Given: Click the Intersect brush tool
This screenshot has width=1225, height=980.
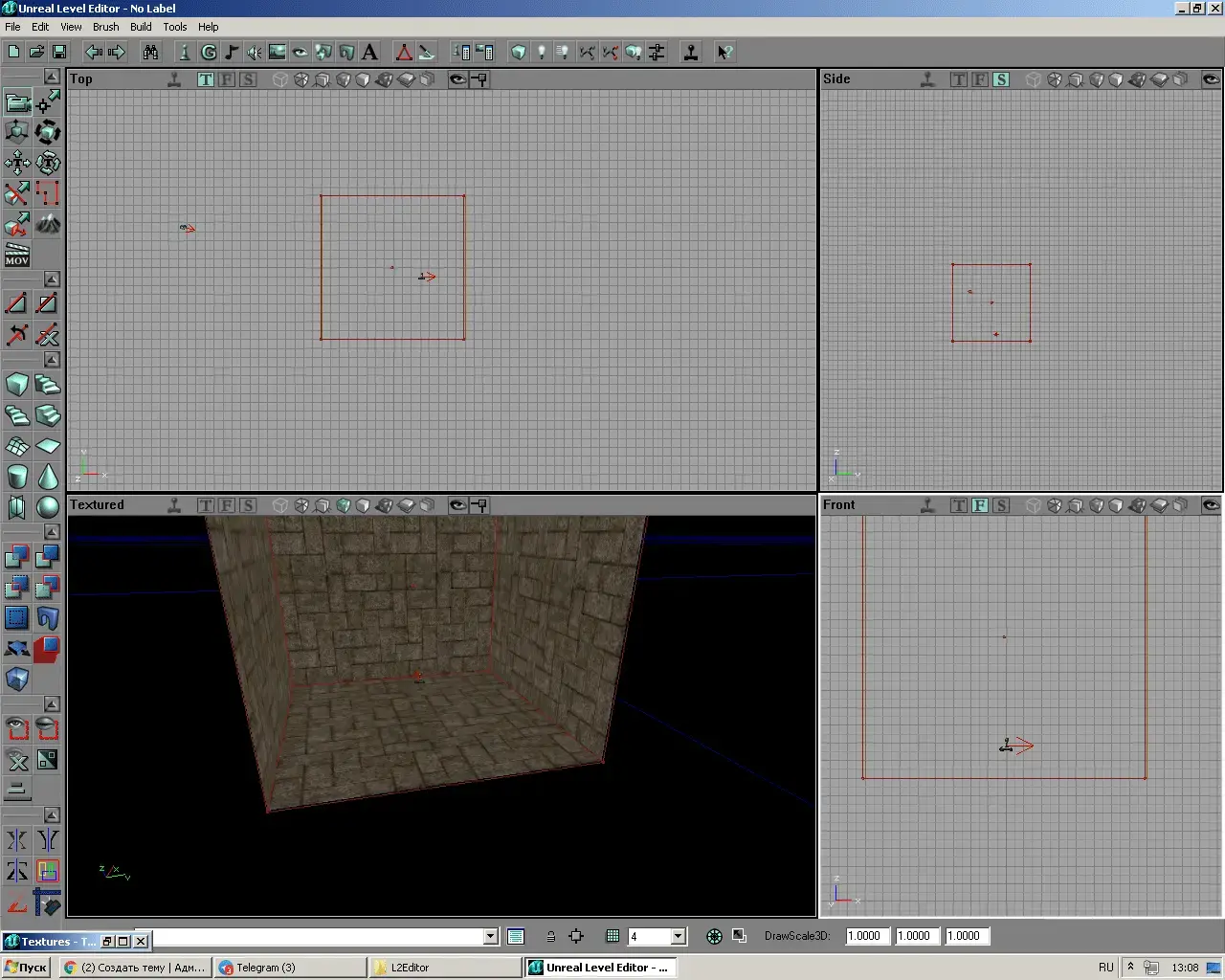Looking at the screenshot, I should point(17,588).
